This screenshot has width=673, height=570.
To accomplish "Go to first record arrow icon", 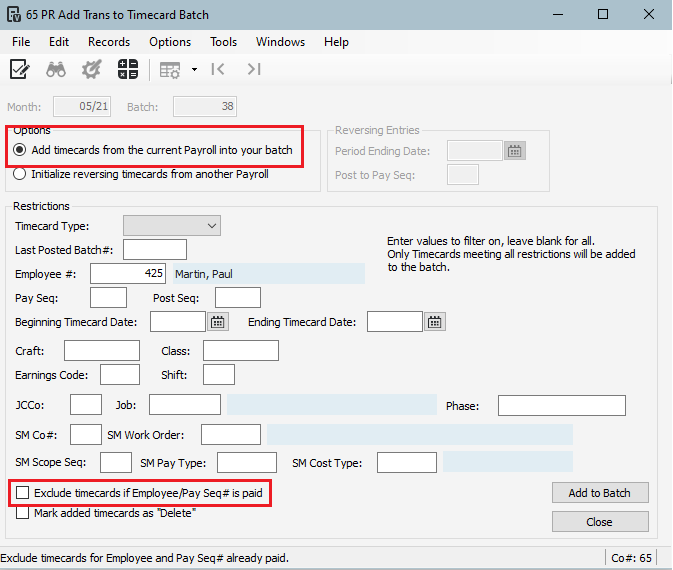I will pyautogui.click(x=218, y=69).
